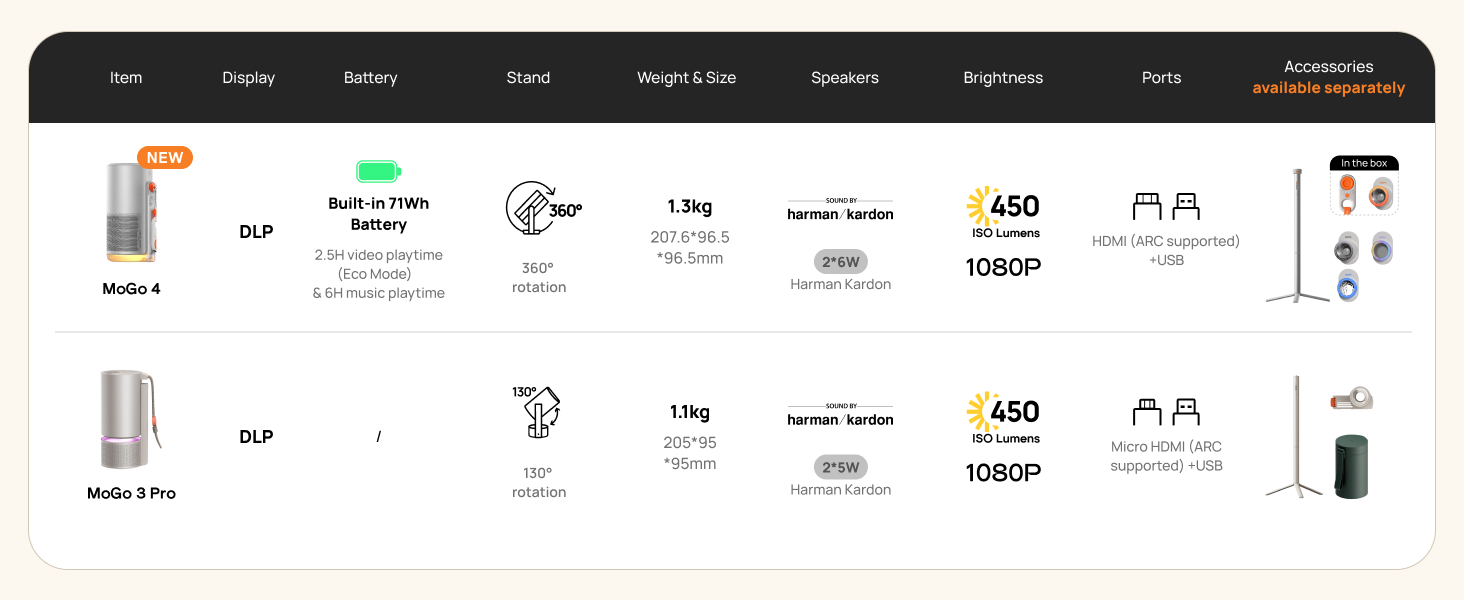This screenshot has height=600, width=1464.
Task: Click the 130° rotation stand icon
Action: point(536,412)
